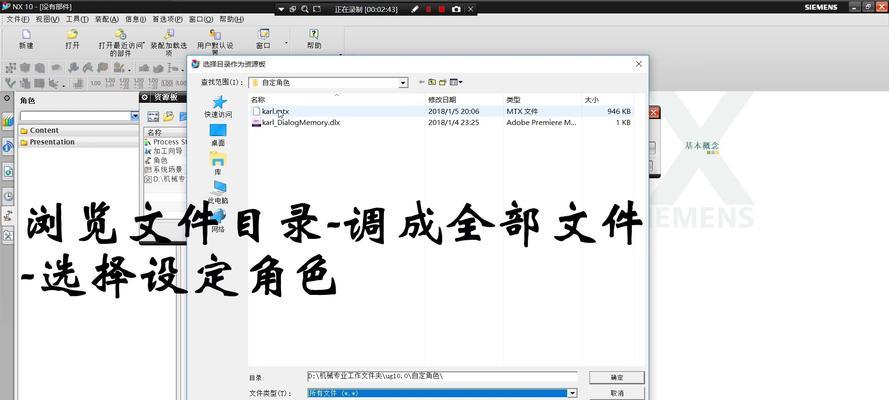
Task: Click the pin icon above the resource bar
Action: (7, 98)
